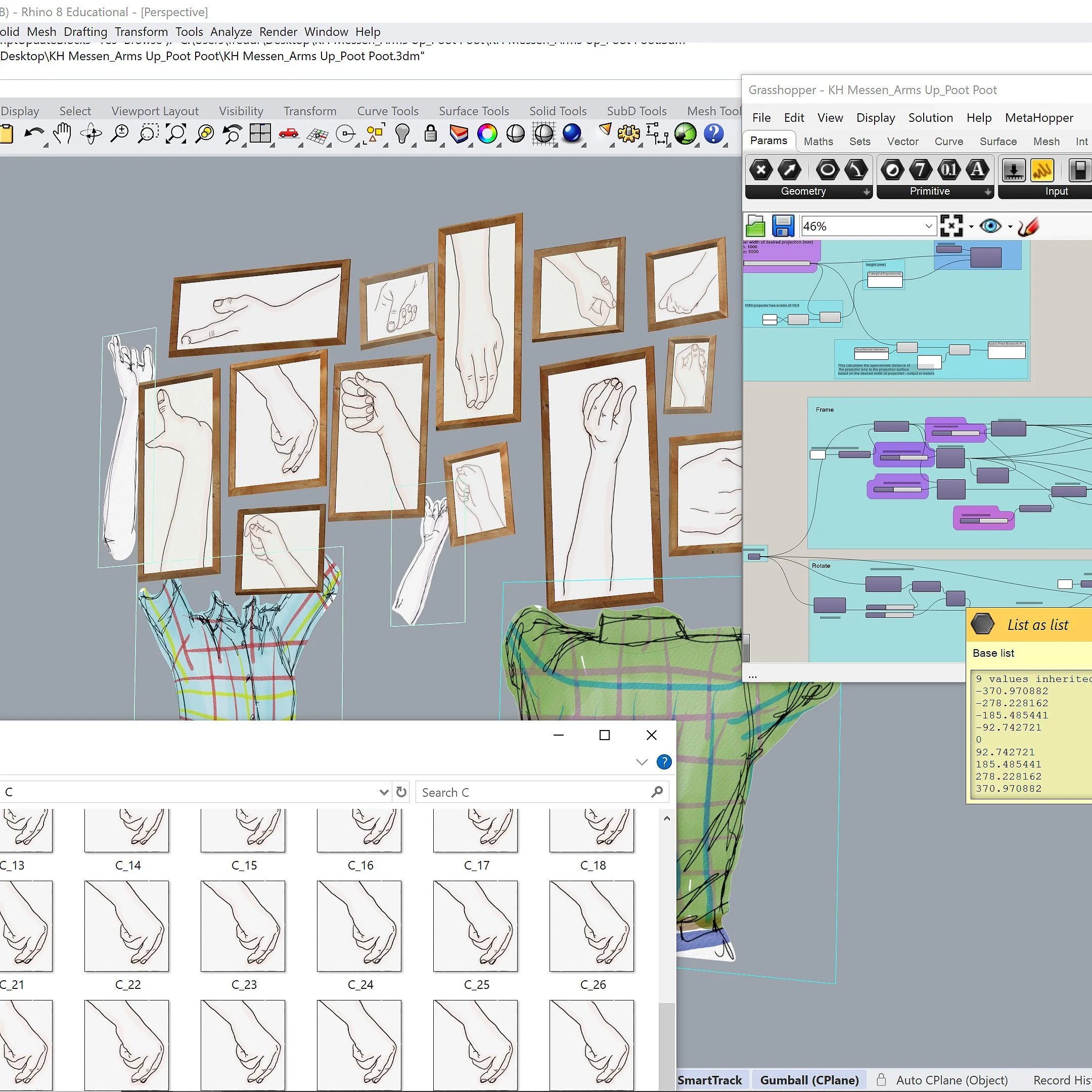Viewport: 1092px width, 1092px height.
Task: Click the red car Render tool icon
Action: 289,134
